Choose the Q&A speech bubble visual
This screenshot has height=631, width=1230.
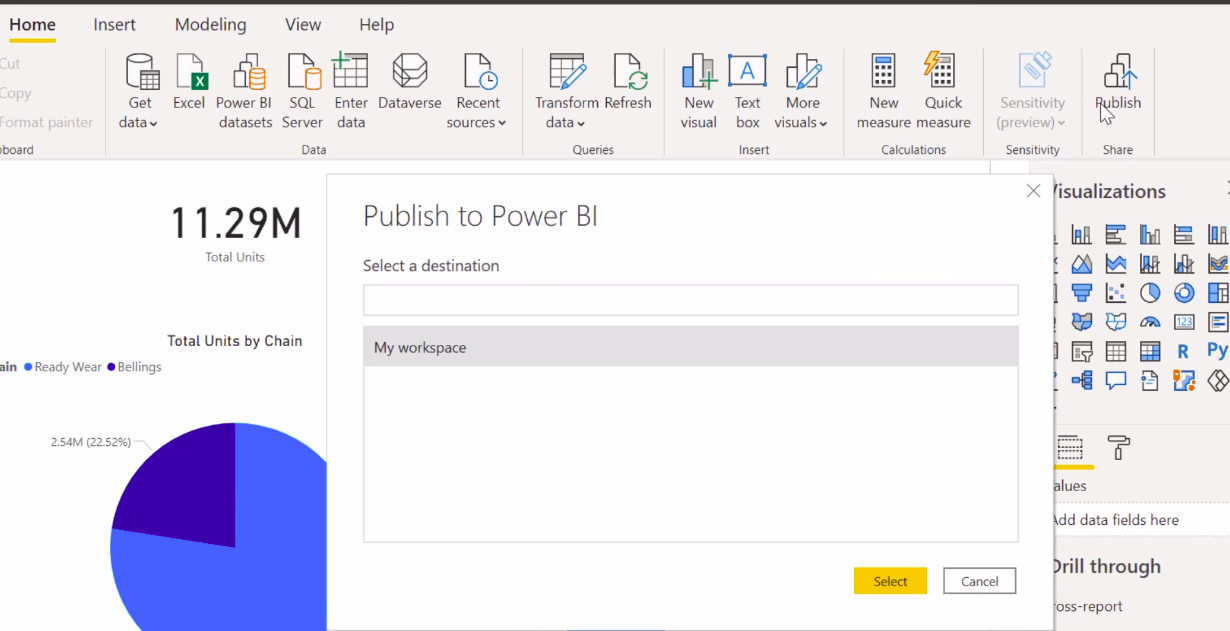1116,380
